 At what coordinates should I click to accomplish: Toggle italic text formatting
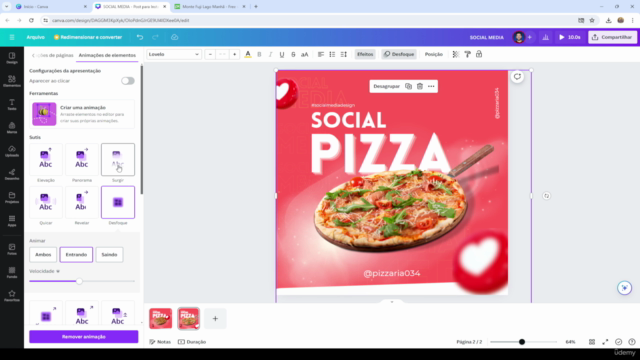click(270, 54)
